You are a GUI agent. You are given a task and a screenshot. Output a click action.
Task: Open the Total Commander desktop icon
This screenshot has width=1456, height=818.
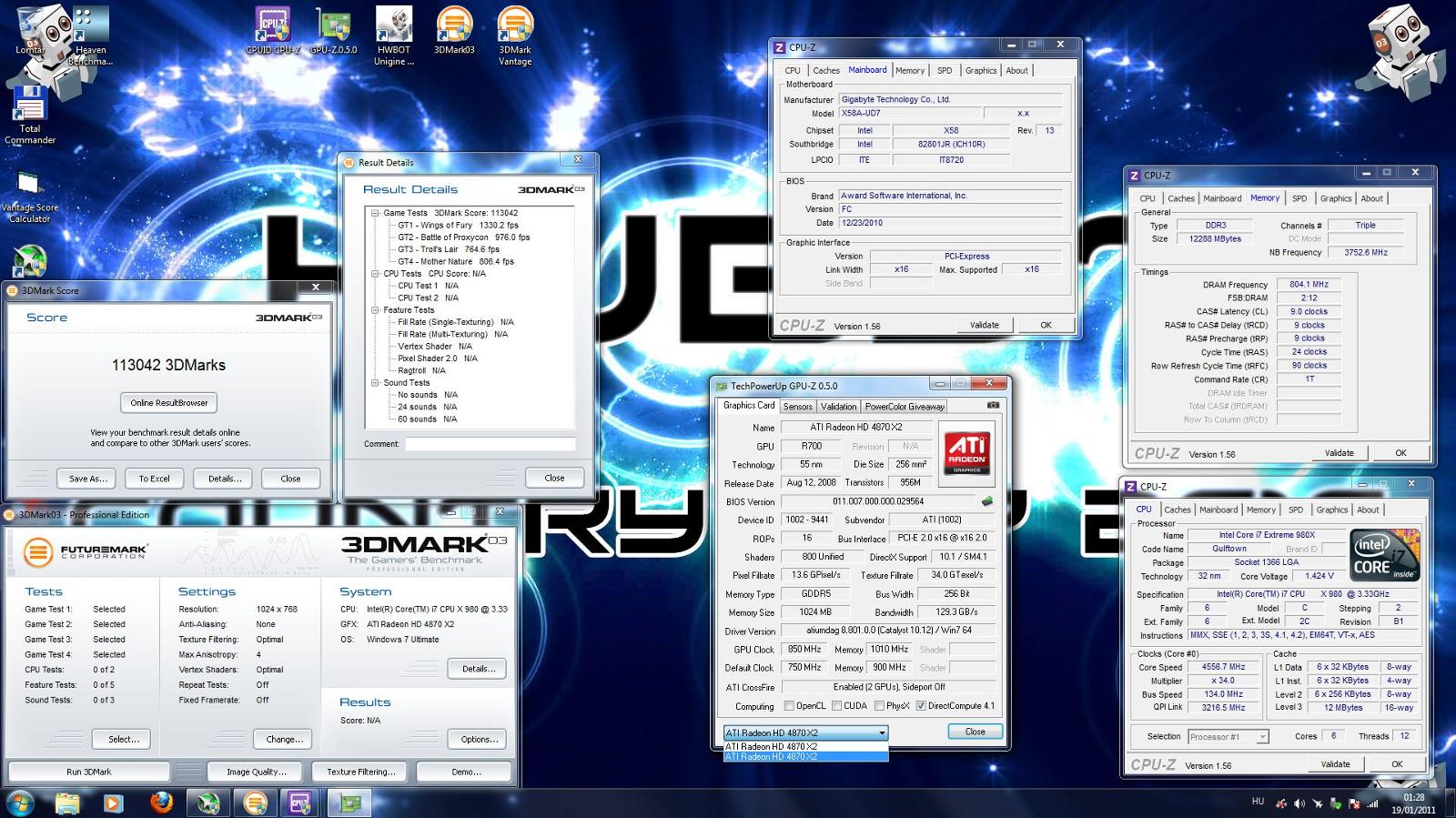tap(30, 115)
